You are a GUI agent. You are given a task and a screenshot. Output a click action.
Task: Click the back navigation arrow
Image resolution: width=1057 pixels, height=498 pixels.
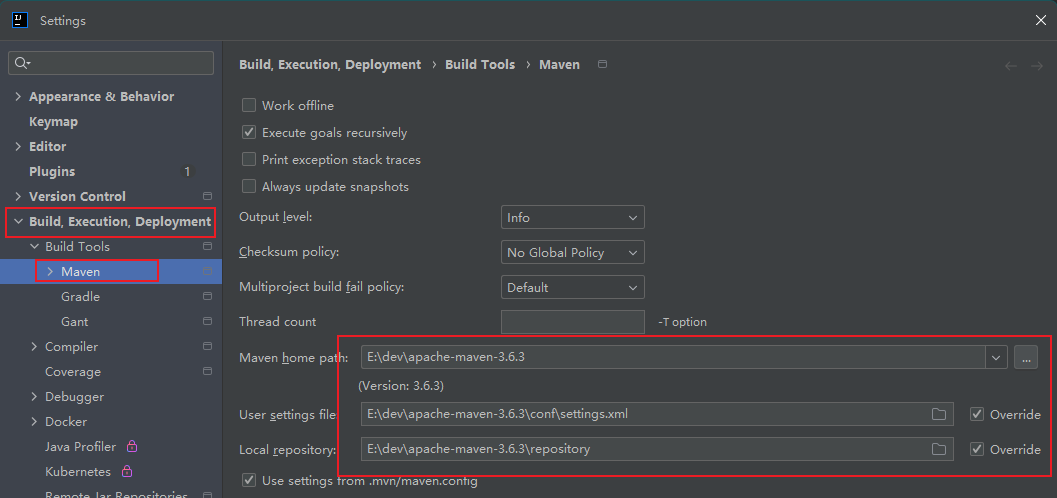coord(1010,65)
